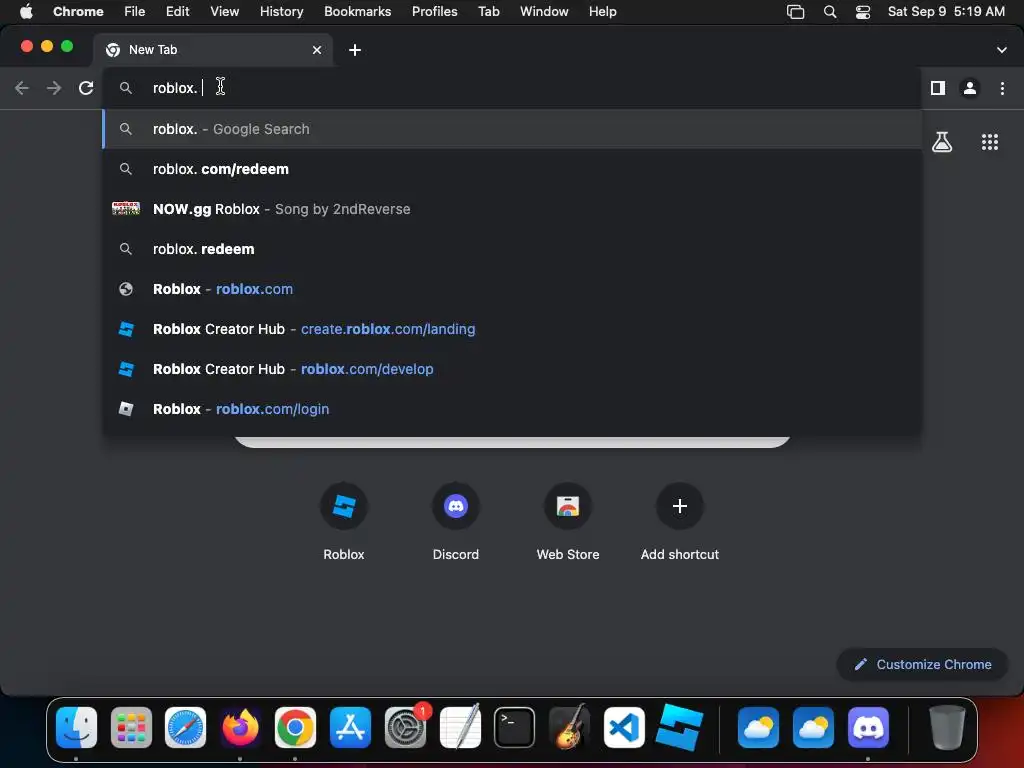Open the Chrome Labs flask icon

coord(942,142)
